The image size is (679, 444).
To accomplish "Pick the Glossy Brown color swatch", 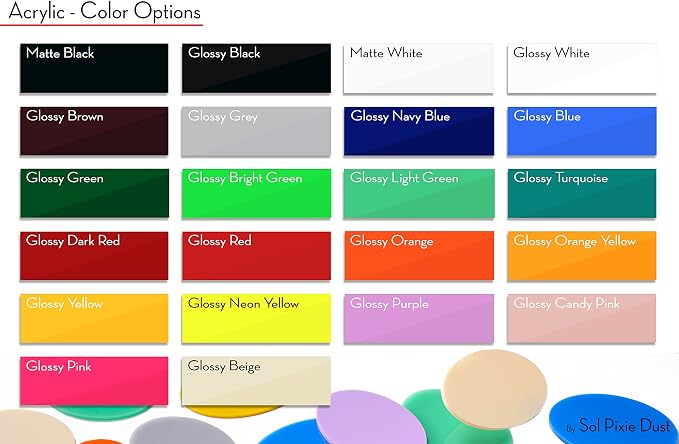I will 94,131.
